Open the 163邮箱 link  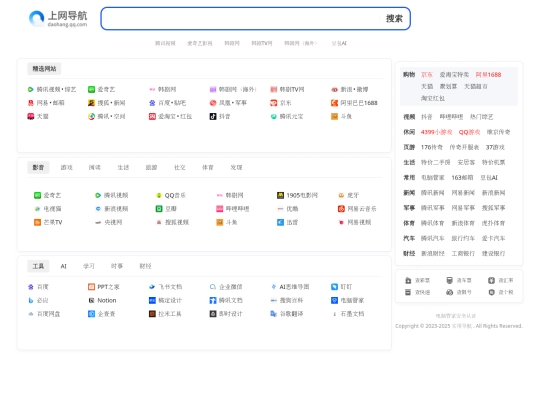[x=462, y=178]
